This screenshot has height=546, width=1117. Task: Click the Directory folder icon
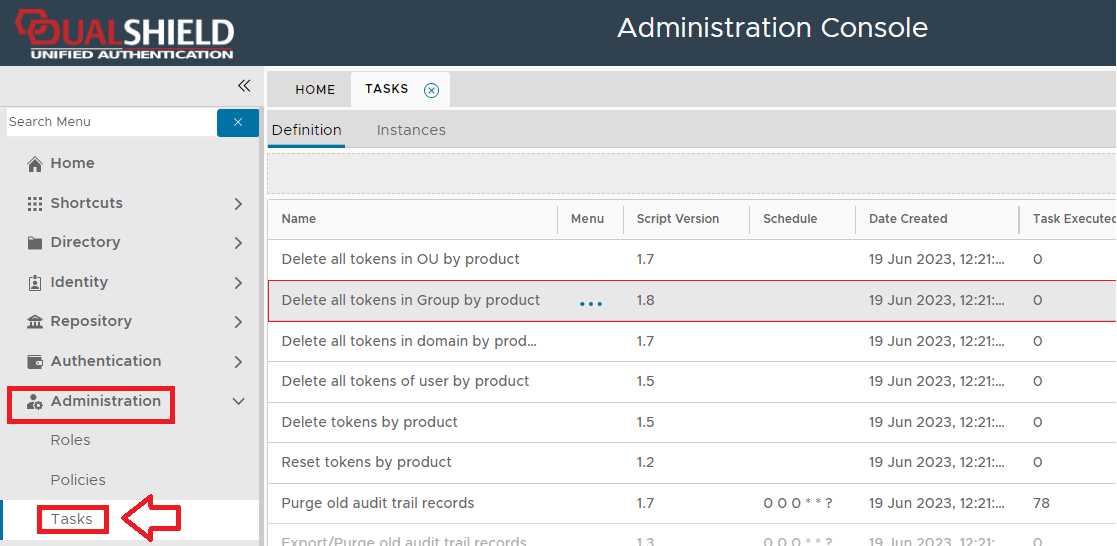[x=35, y=243]
